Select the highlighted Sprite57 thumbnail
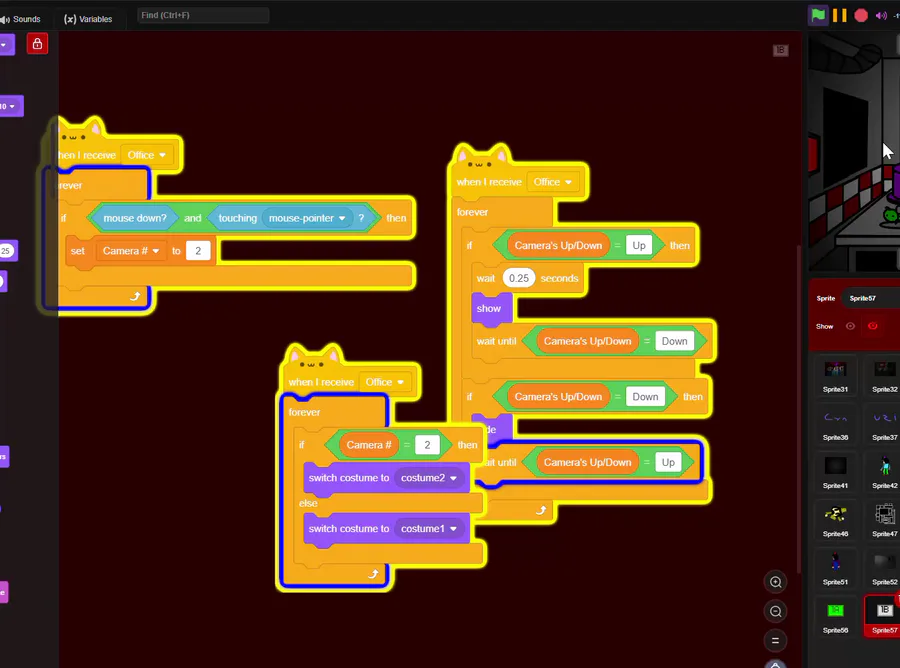 [884, 616]
